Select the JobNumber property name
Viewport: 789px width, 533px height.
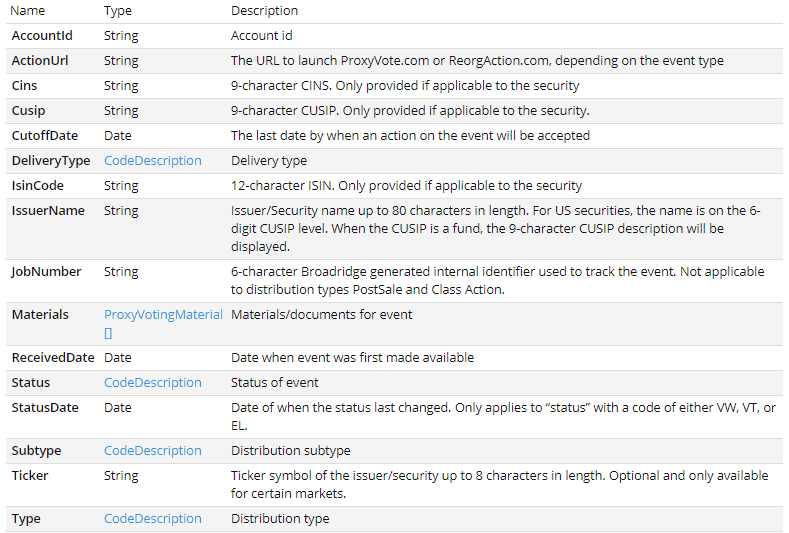(x=46, y=271)
